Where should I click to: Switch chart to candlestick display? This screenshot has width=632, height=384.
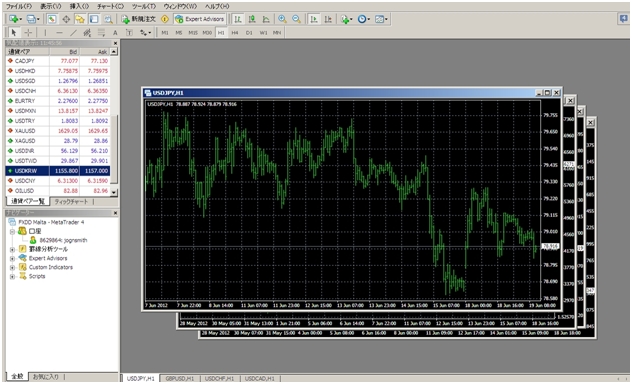(x=252, y=19)
